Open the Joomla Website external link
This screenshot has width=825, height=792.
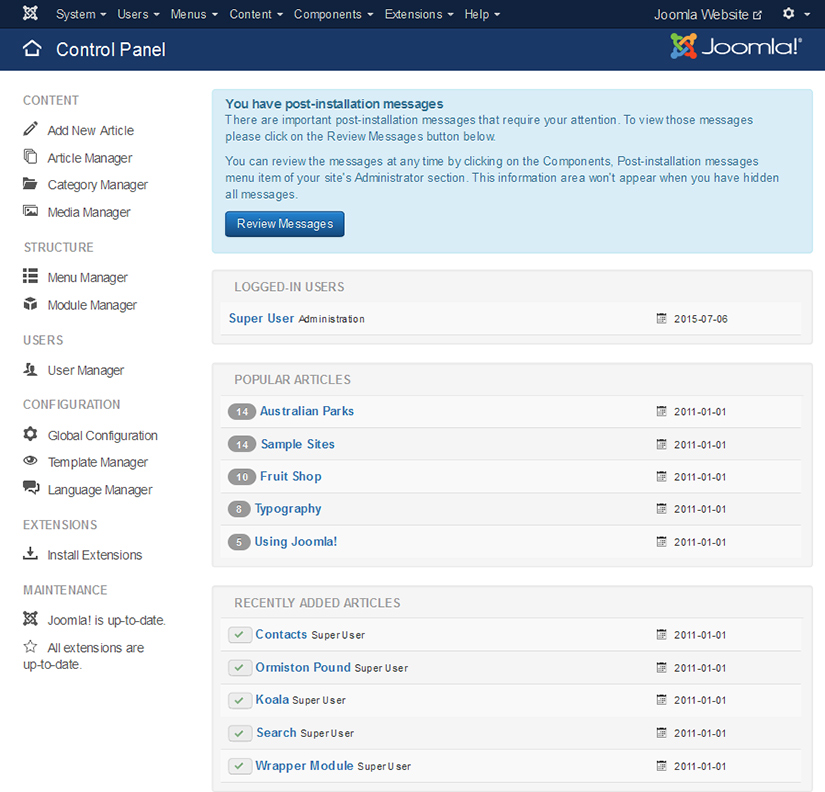click(x=707, y=14)
